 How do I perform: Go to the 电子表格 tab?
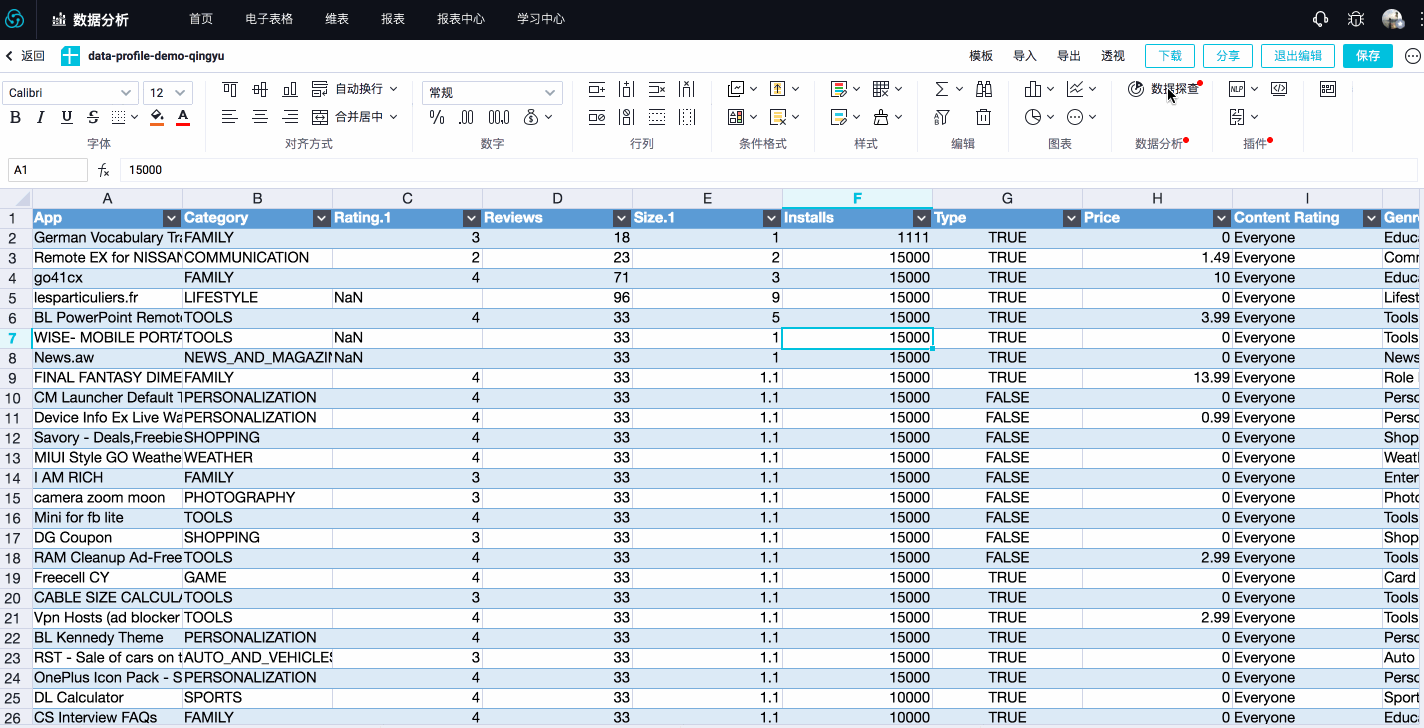pos(269,19)
